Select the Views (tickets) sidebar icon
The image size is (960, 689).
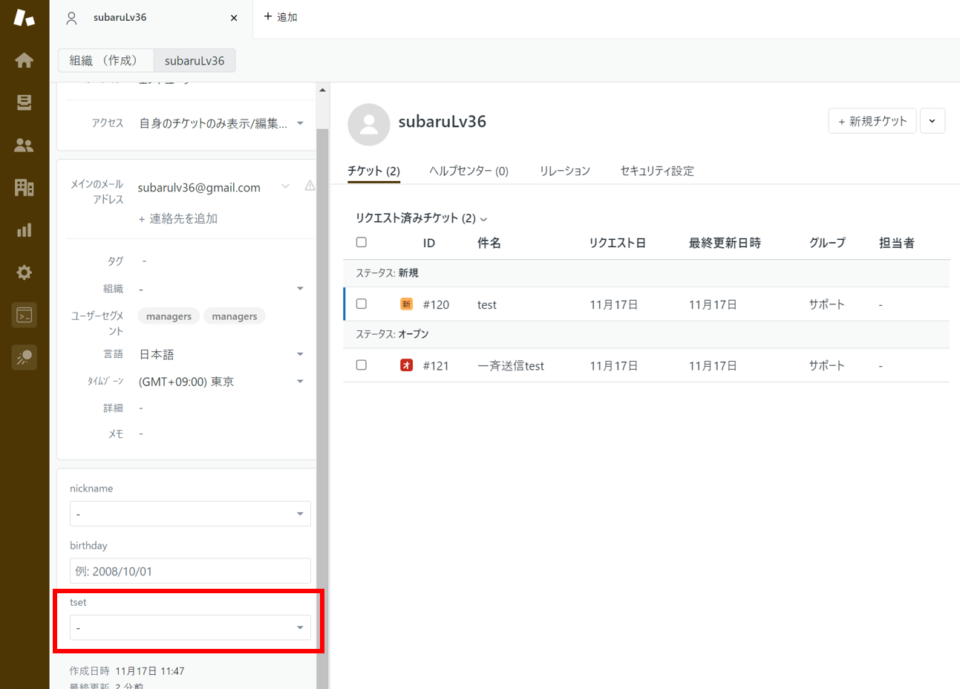coord(24,102)
